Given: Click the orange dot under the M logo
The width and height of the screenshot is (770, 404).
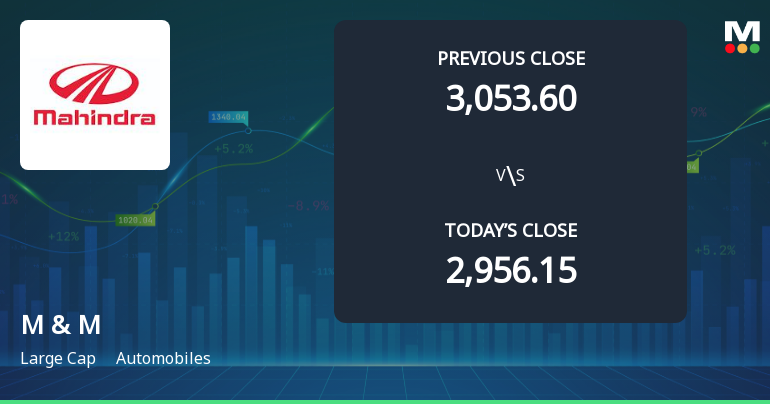Looking at the screenshot, I should pyautogui.click(x=741, y=47).
